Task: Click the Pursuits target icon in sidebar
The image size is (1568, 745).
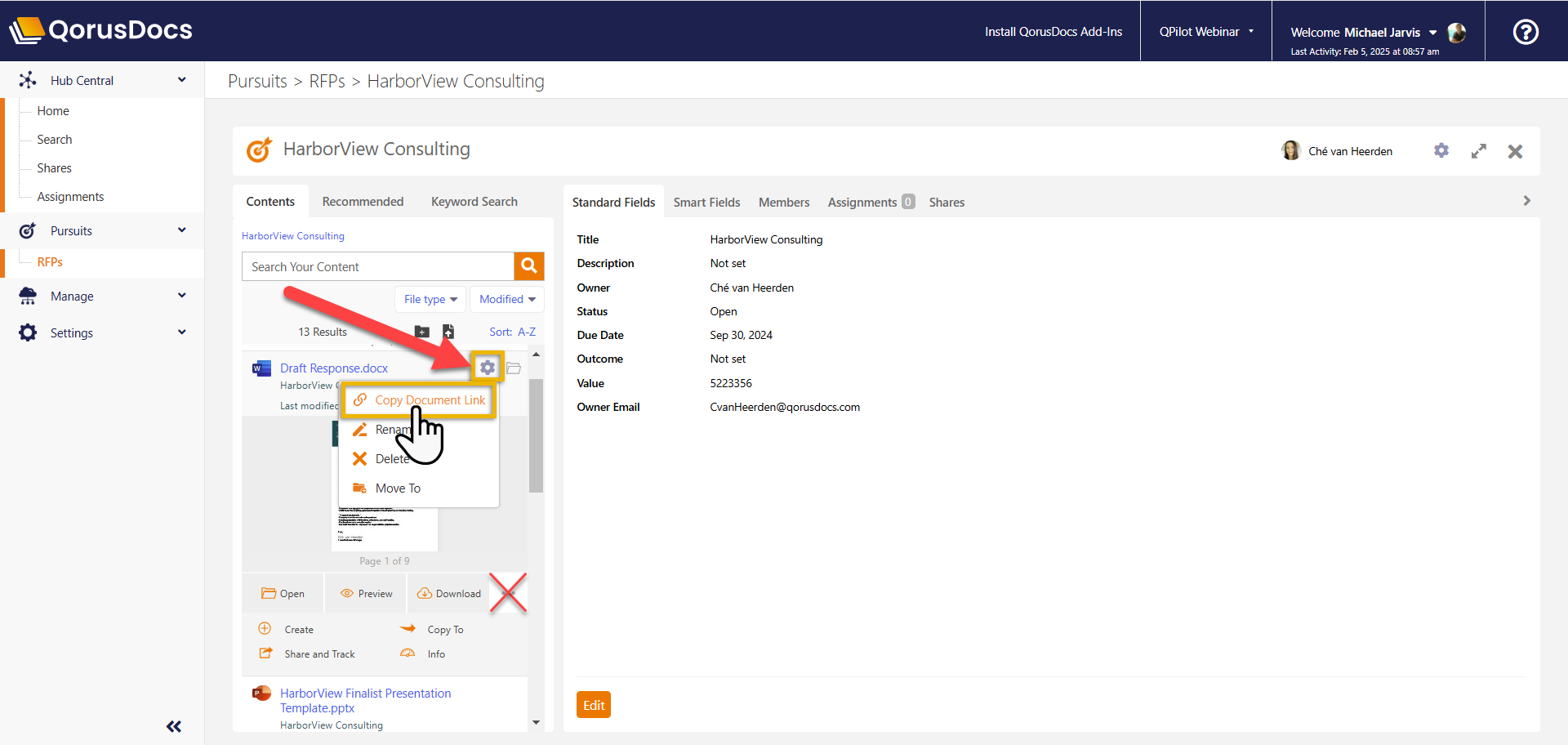Action: point(28,230)
